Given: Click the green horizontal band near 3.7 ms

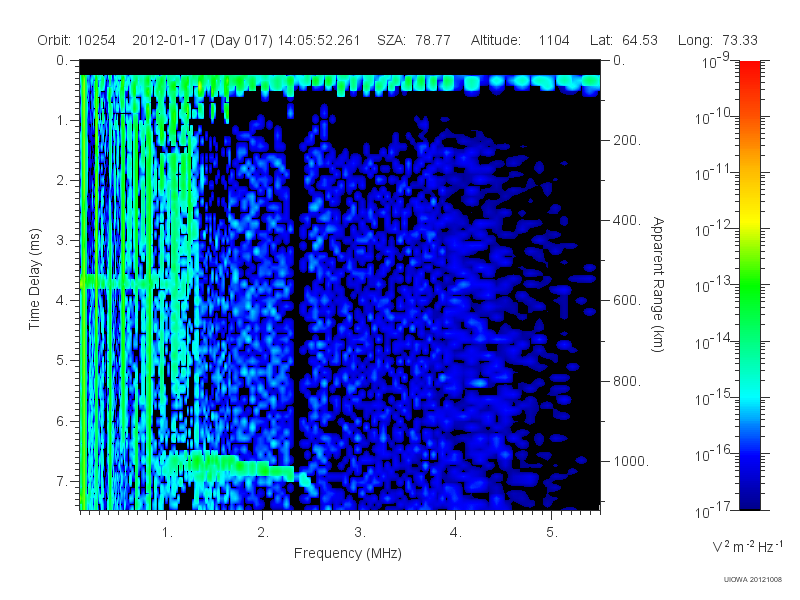Looking at the screenshot, I should pyautogui.click(x=127, y=282).
